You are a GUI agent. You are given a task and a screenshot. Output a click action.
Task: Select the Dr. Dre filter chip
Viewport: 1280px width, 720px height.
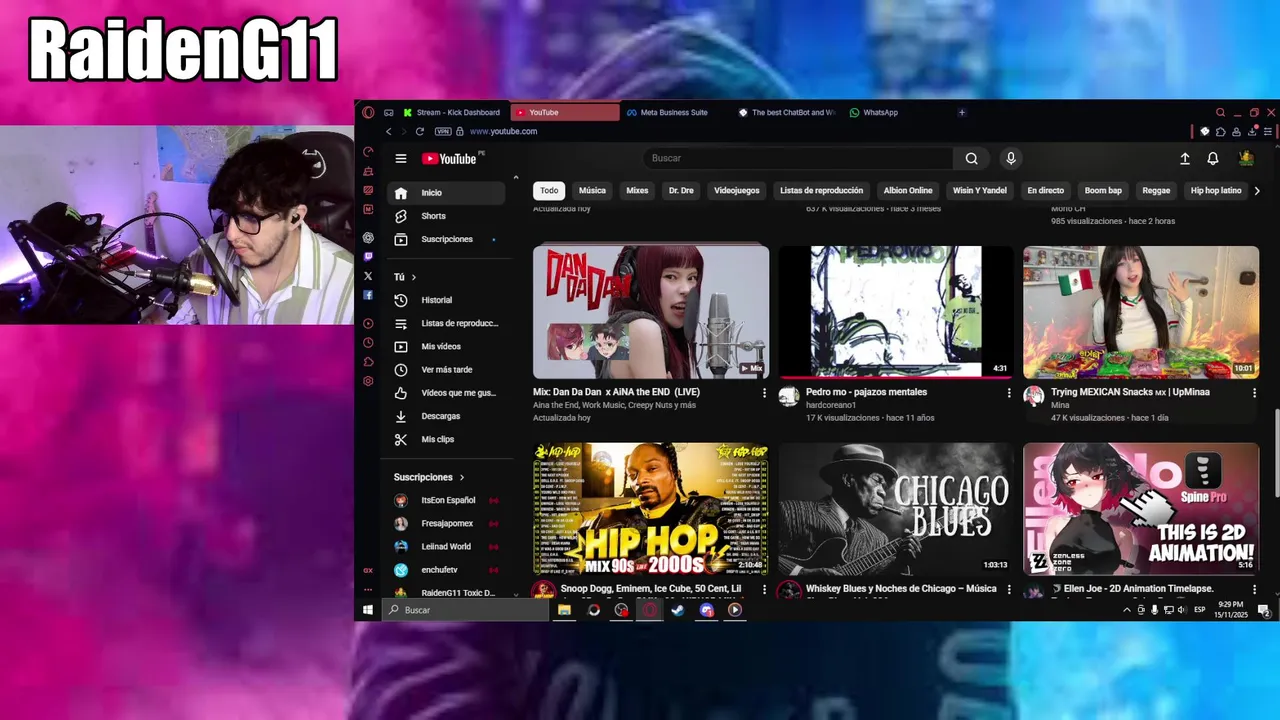click(681, 190)
